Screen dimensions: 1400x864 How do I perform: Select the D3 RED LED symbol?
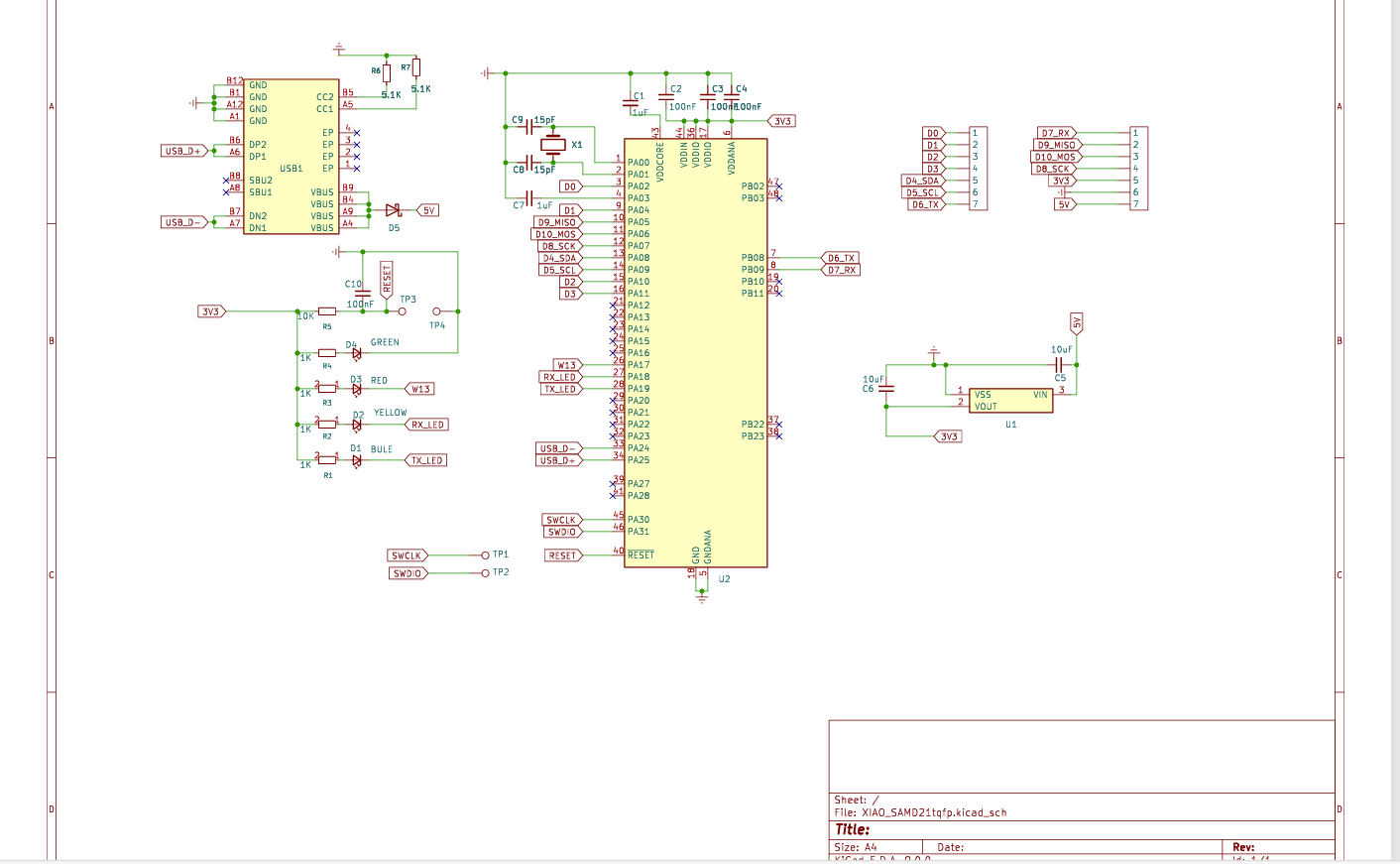[x=357, y=389]
